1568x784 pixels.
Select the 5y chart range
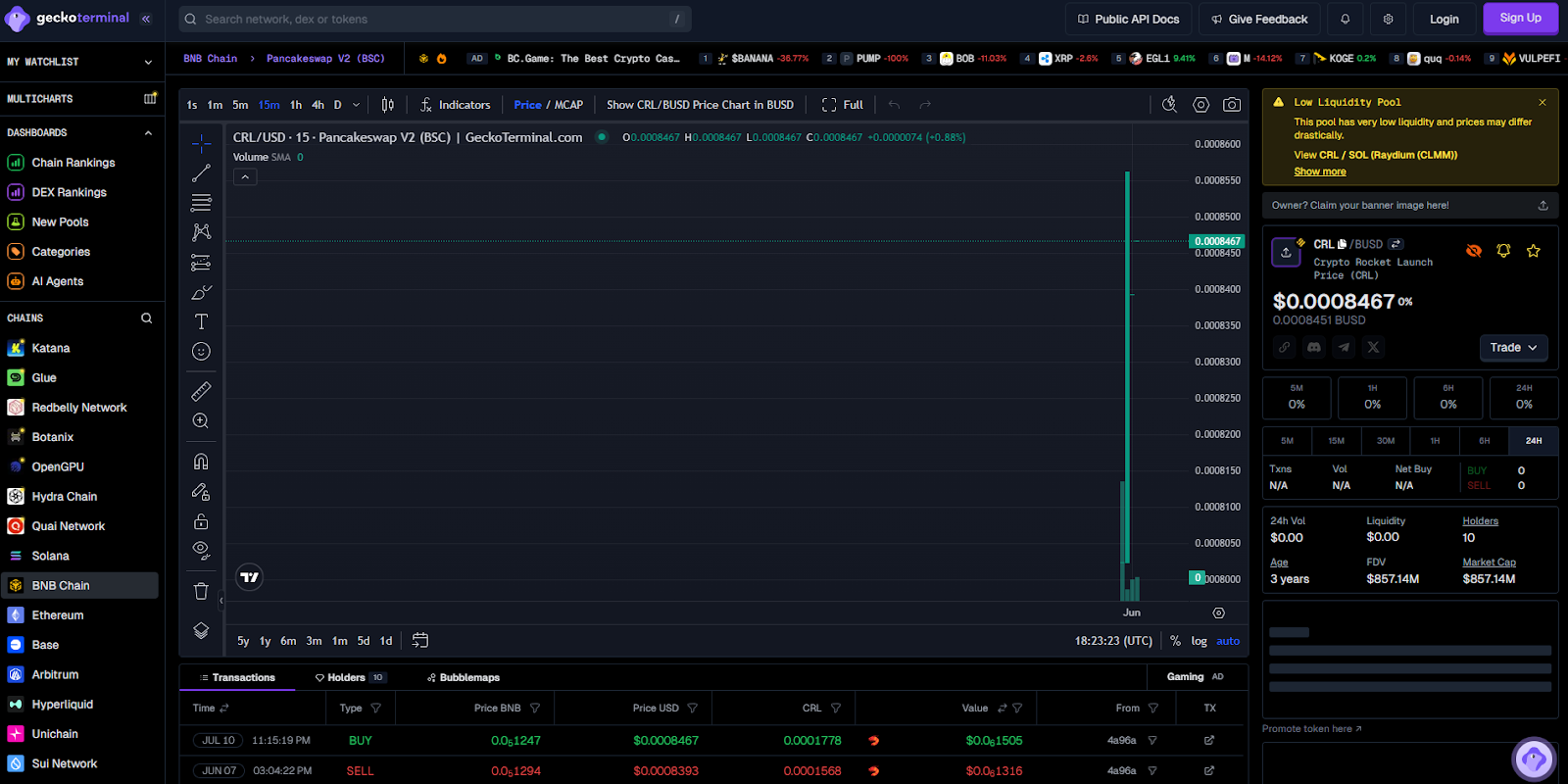coord(243,641)
